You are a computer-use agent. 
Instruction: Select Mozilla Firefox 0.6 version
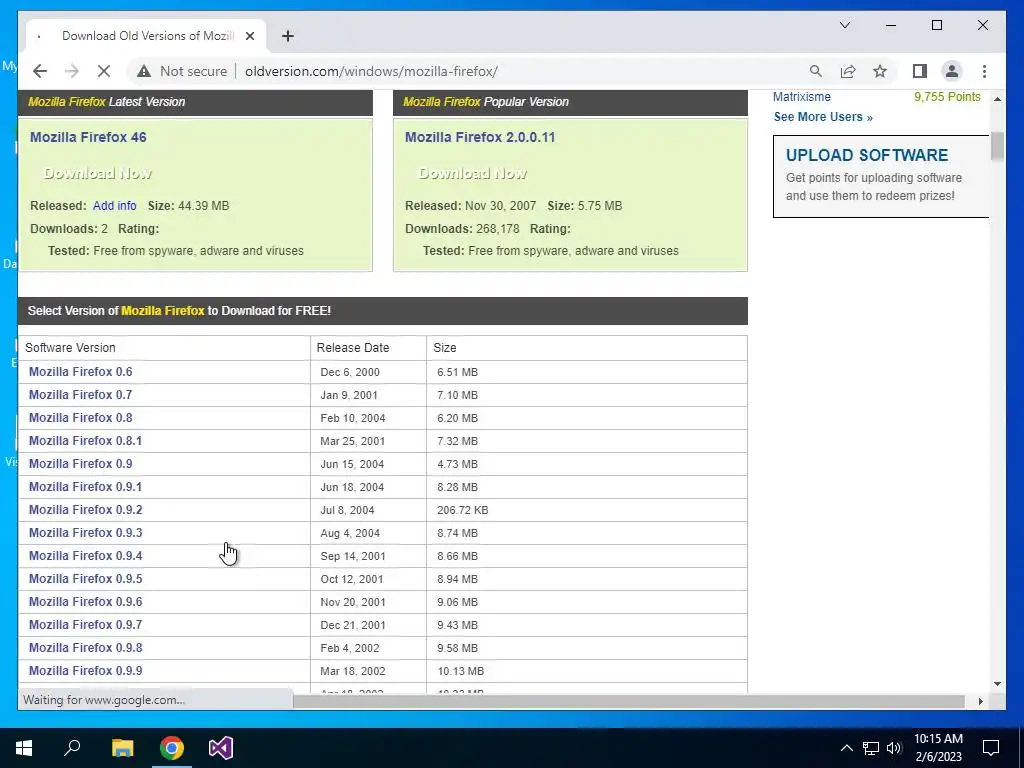point(80,372)
